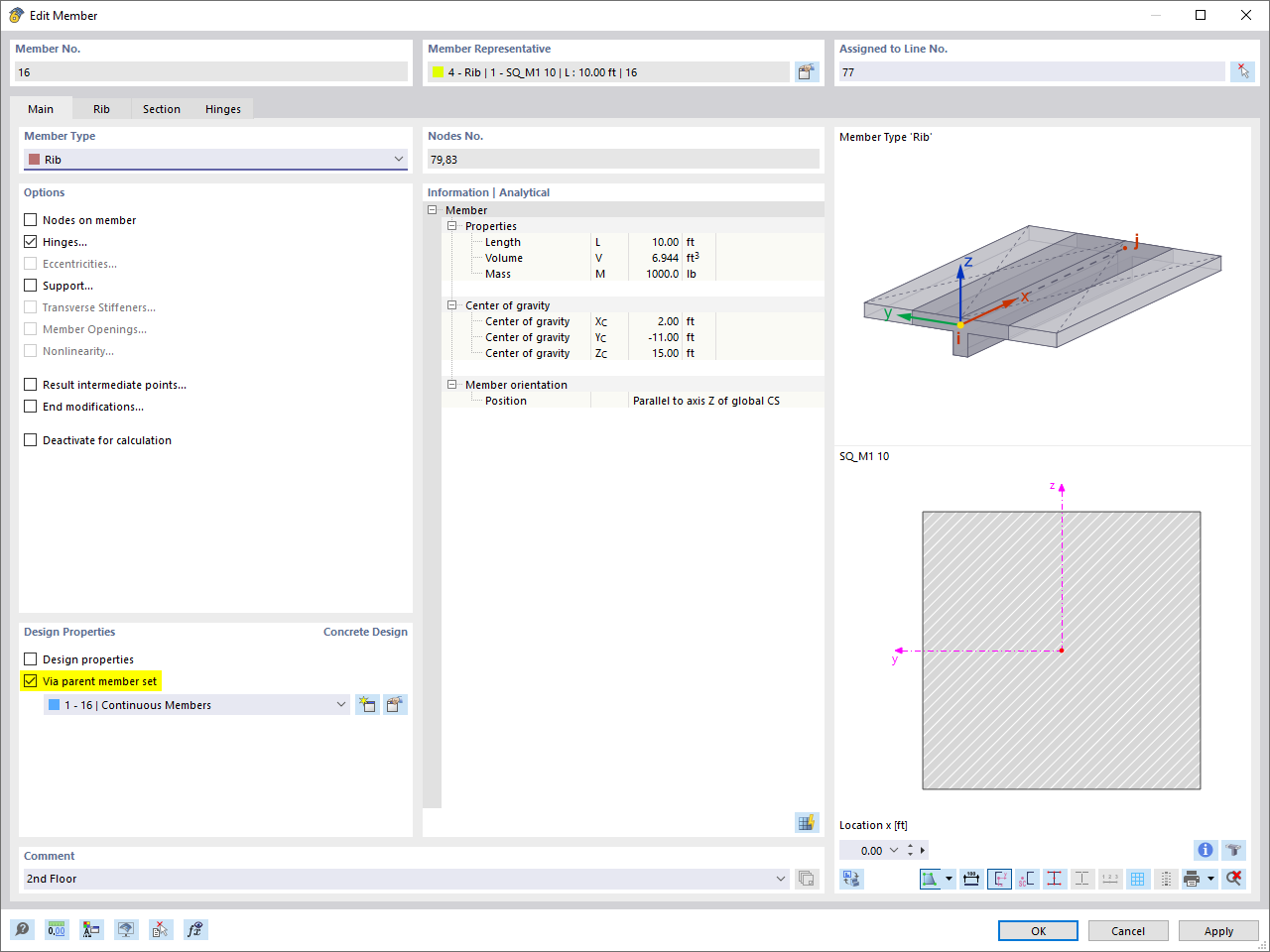Click the image swap icon below Location x
The image size is (1270, 952).
click(851, 879)
